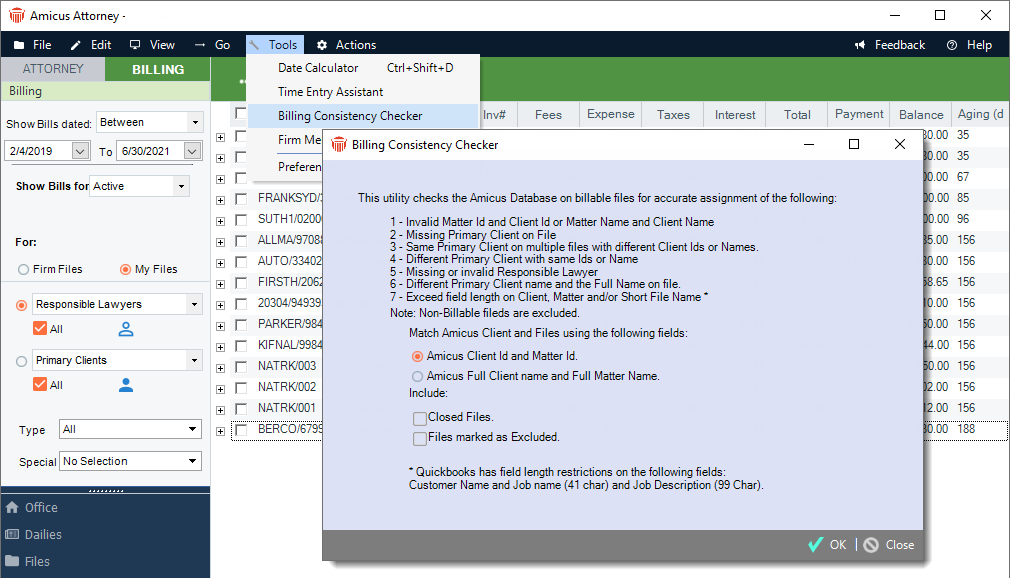
Task: Choose Billing Consistency Checker menu item
Action: pos(363,116)
